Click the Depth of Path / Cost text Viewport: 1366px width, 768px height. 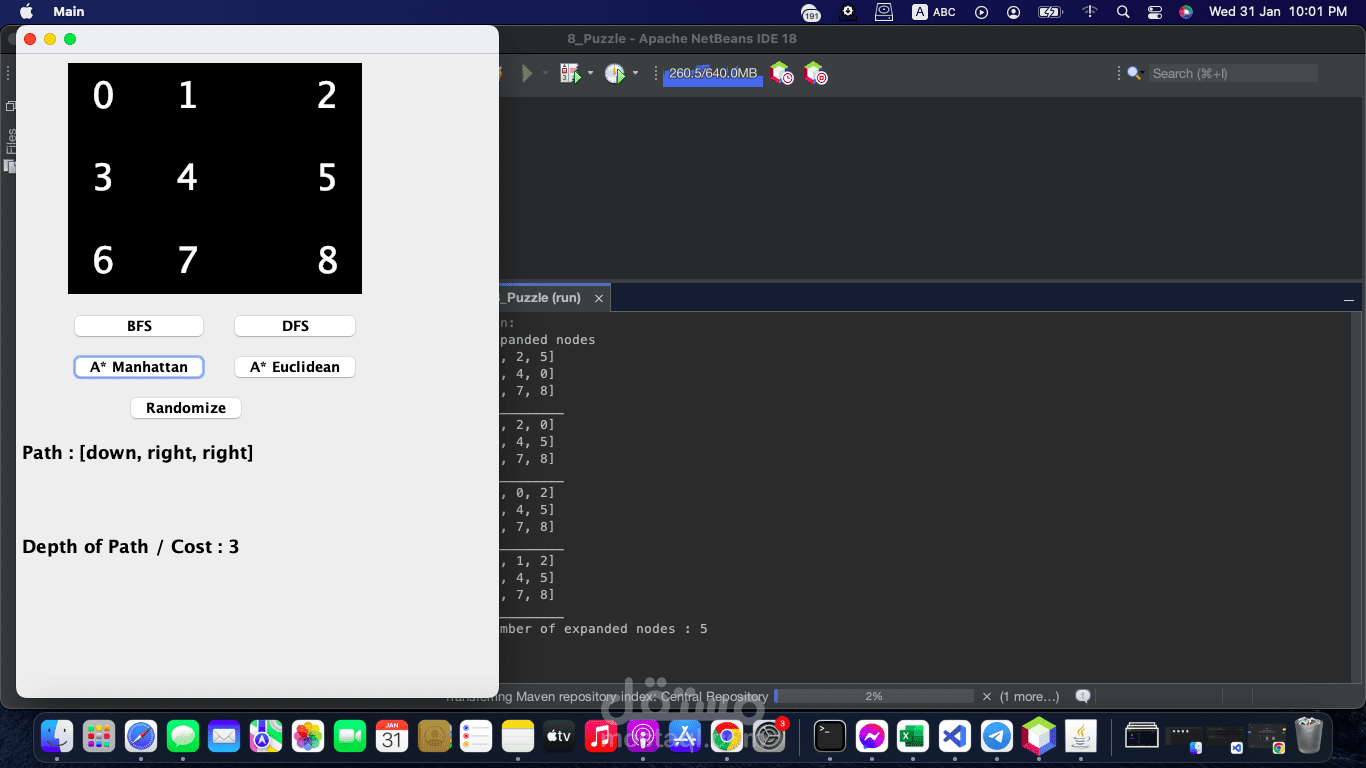pos(131,547)
